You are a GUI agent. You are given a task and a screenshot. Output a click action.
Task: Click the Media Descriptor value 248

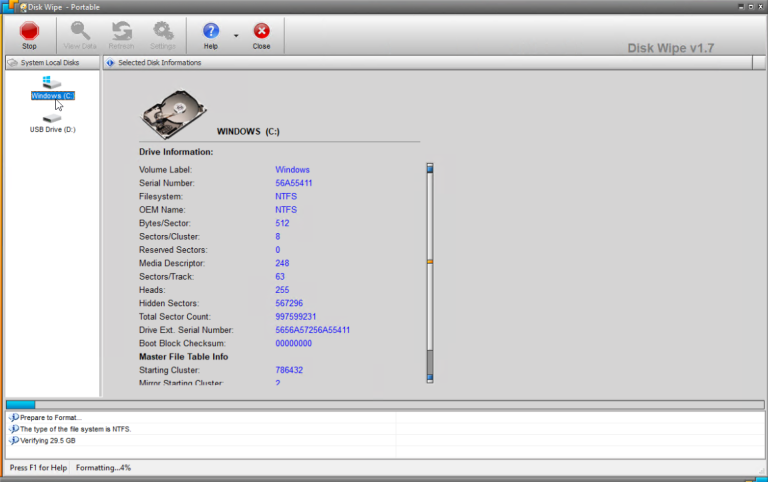click(282, 263)
